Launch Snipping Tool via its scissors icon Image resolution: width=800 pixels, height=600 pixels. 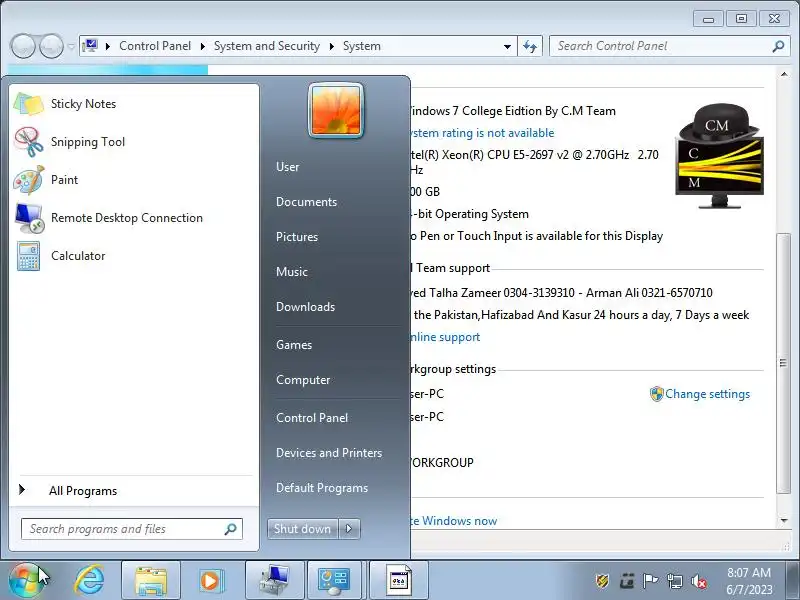coord(29,142)
